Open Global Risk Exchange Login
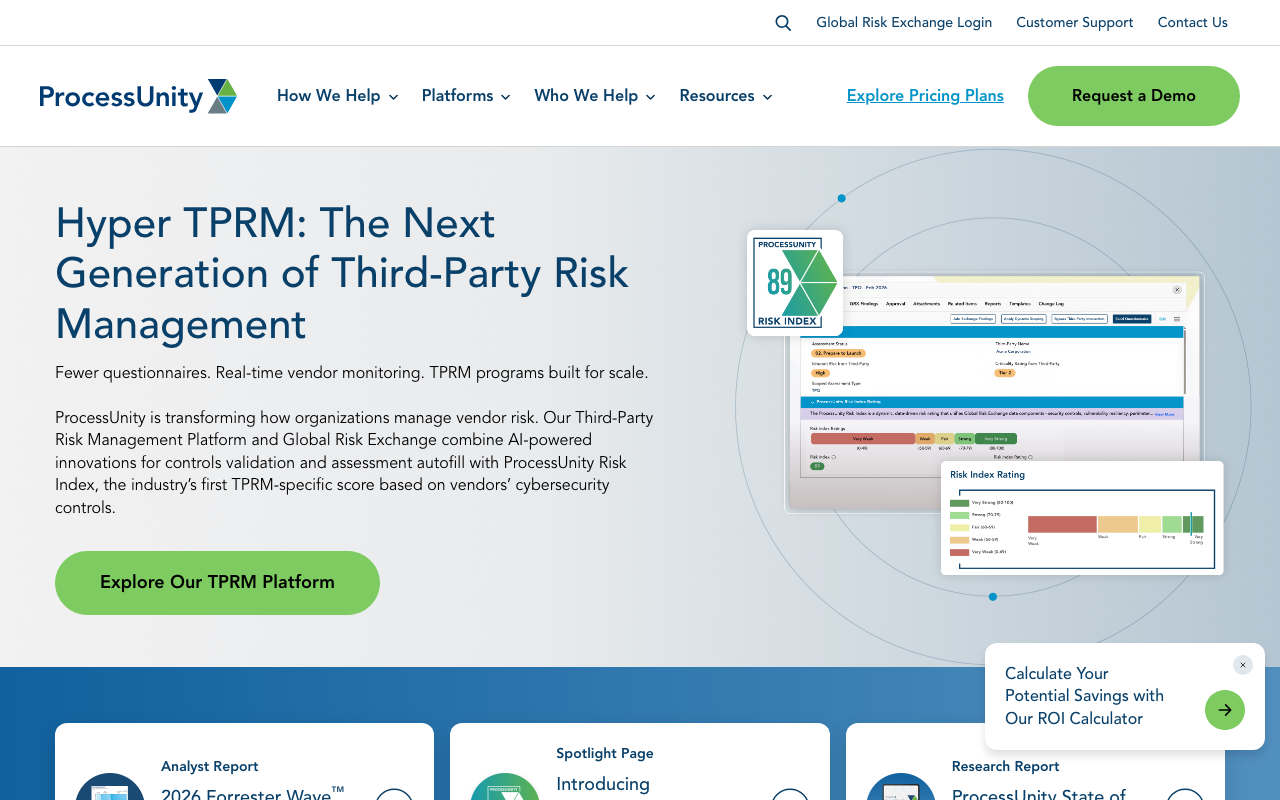This screenshot has height=800, width=1280. tap(904, 23)
